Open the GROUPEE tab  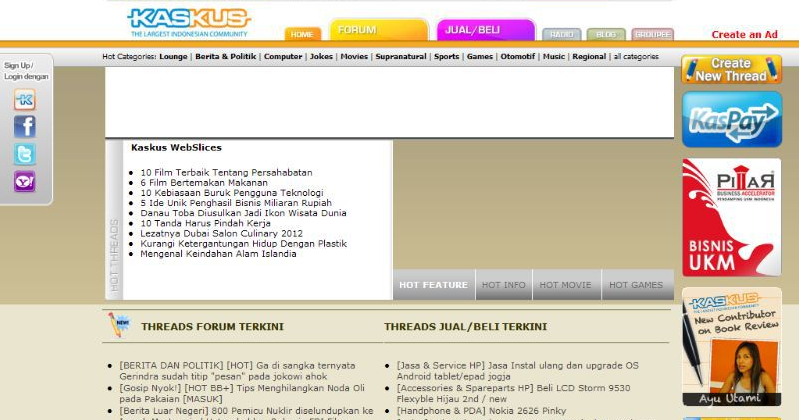point(653,34)
